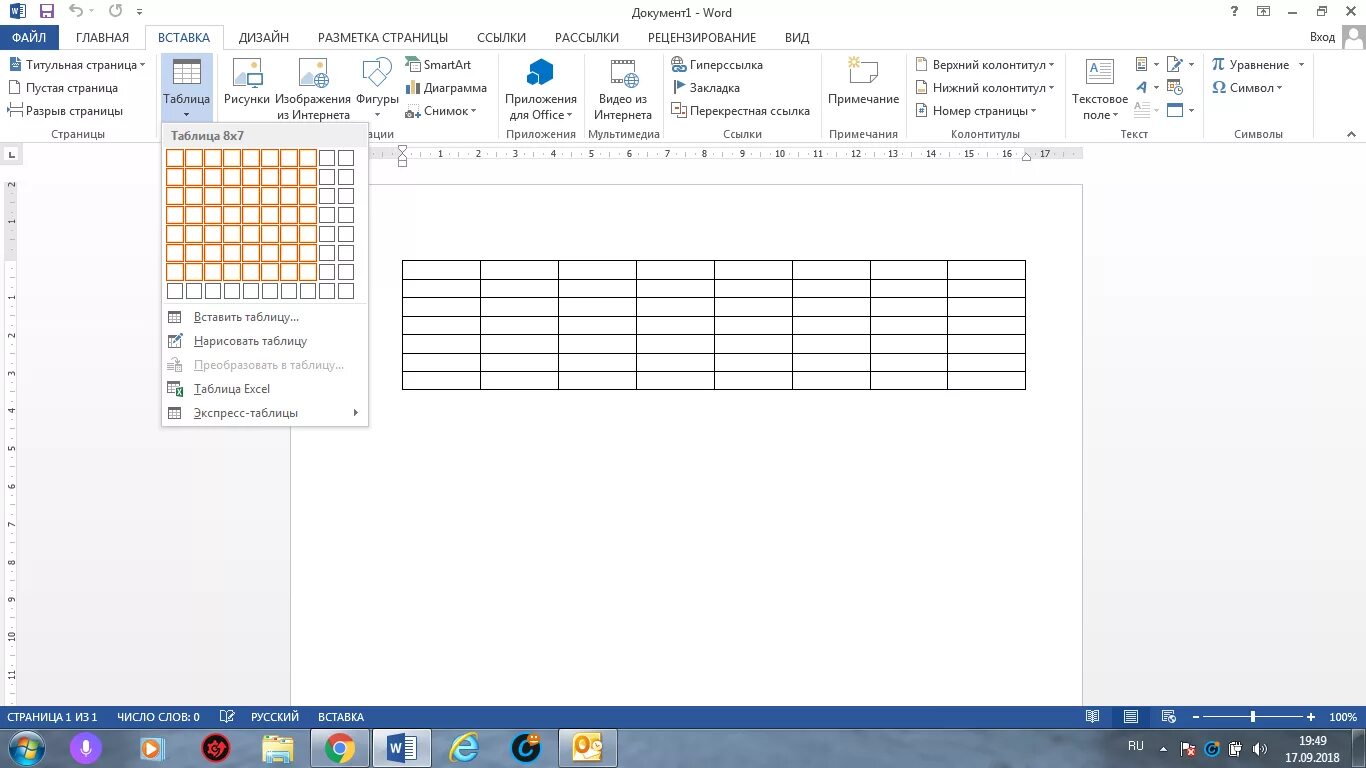Click the zoom slider handle
This screenshot has width=1366, height=768.
click(1252, 717)
